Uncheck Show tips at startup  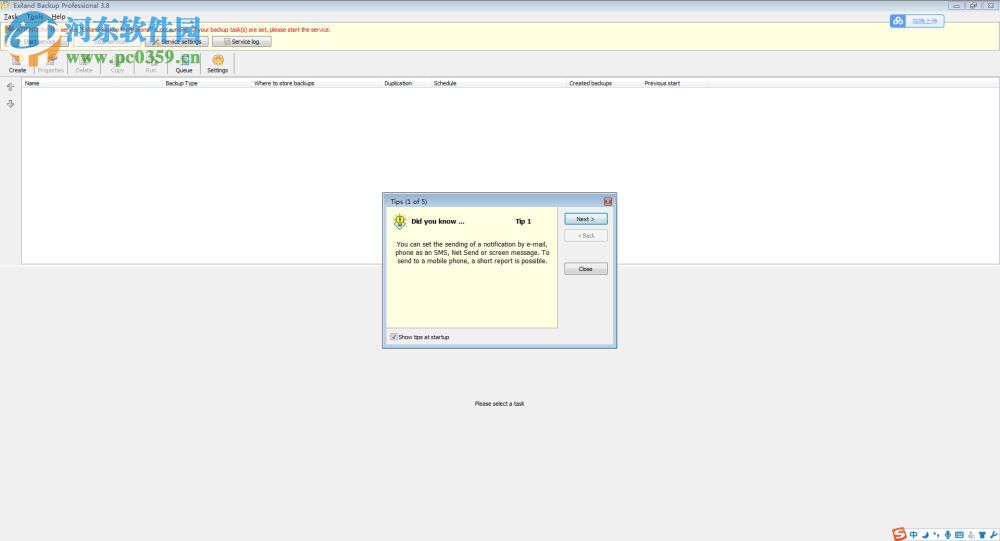tap(393, 337)
